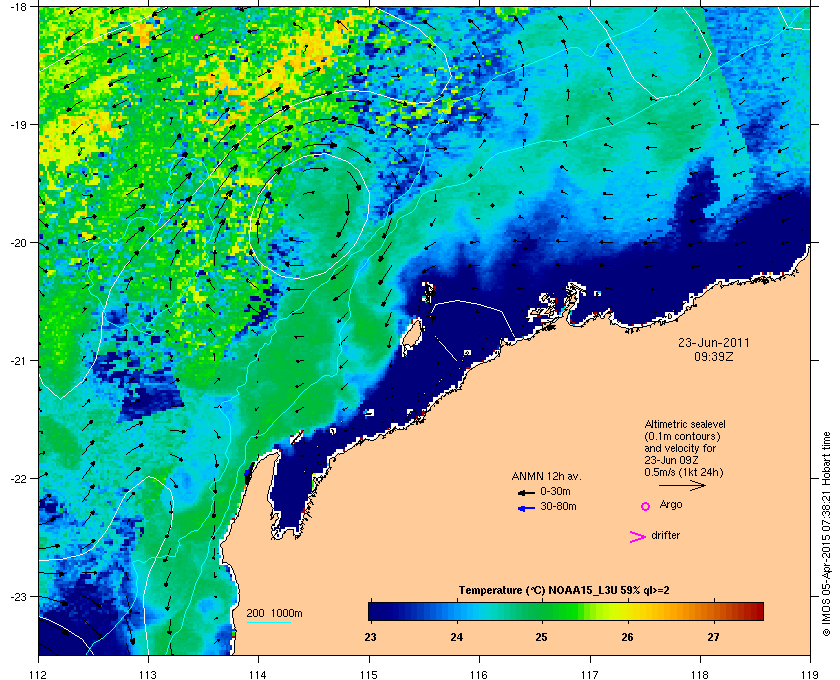Image resolution: width=840 pixels, height=680 pixels.
Task: Click the IMOS copyright timestamp text
Action: [826, 534]
